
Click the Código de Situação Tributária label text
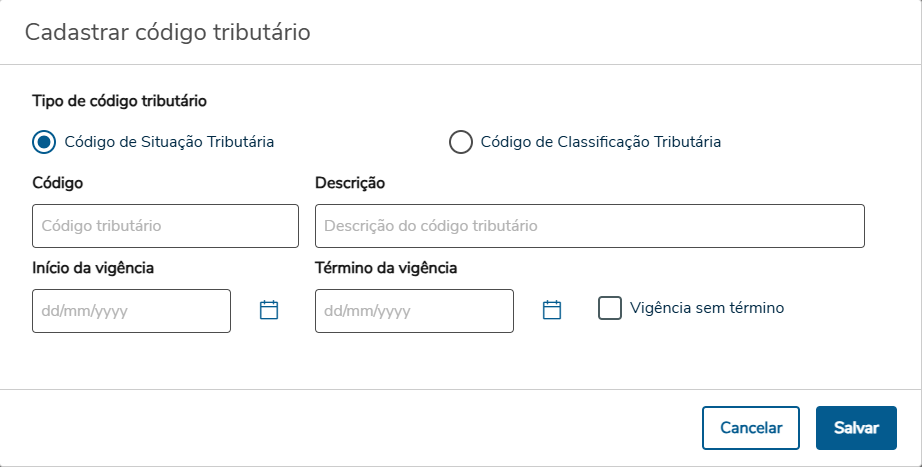[169, 142]
